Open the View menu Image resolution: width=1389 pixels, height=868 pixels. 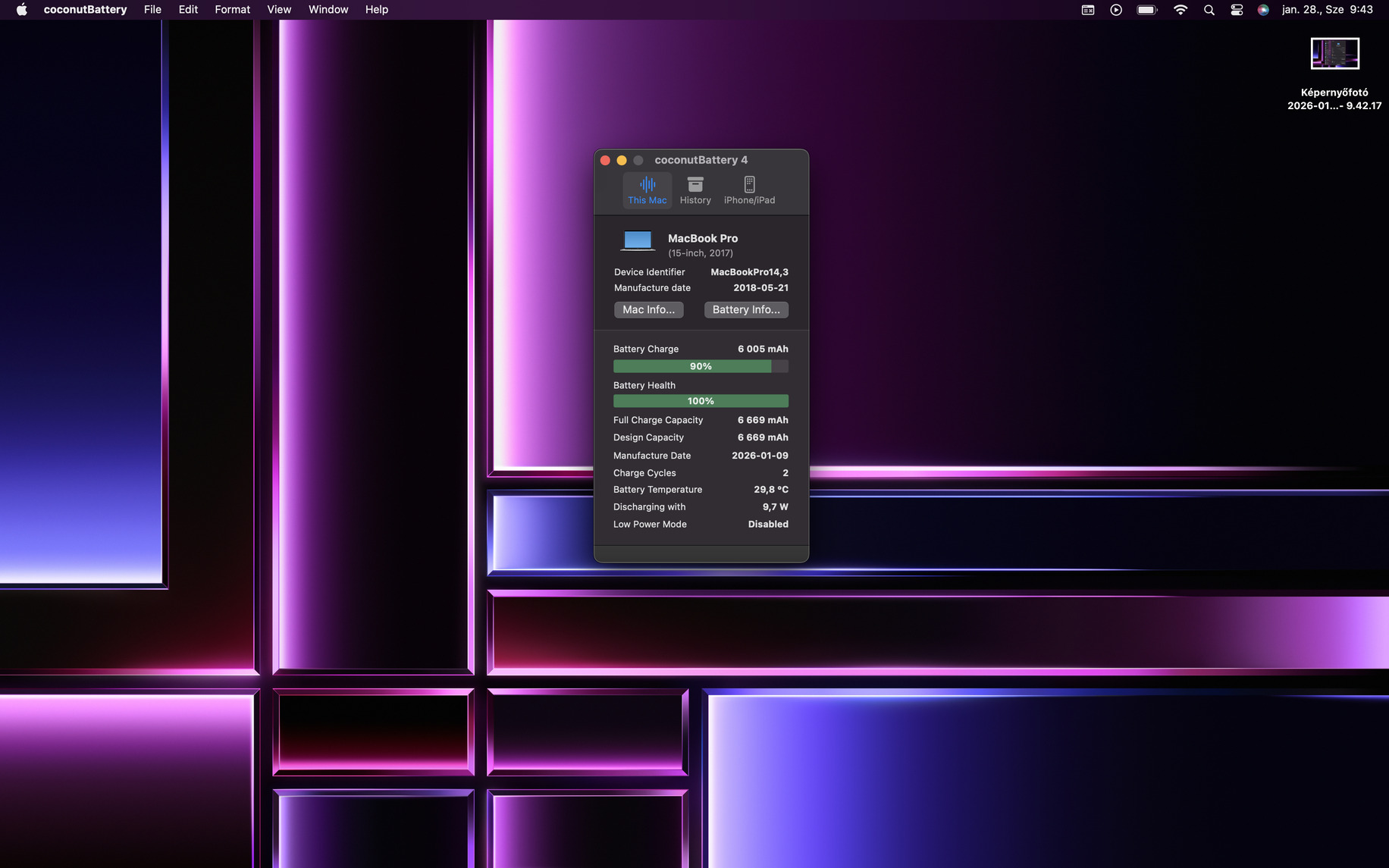click(x=279, y=10)
